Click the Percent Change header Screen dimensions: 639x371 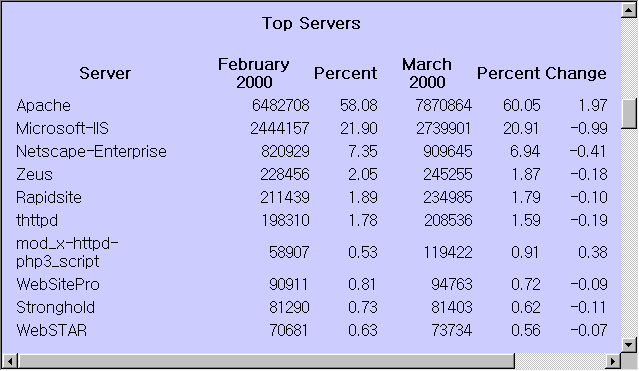pos(542,73)
